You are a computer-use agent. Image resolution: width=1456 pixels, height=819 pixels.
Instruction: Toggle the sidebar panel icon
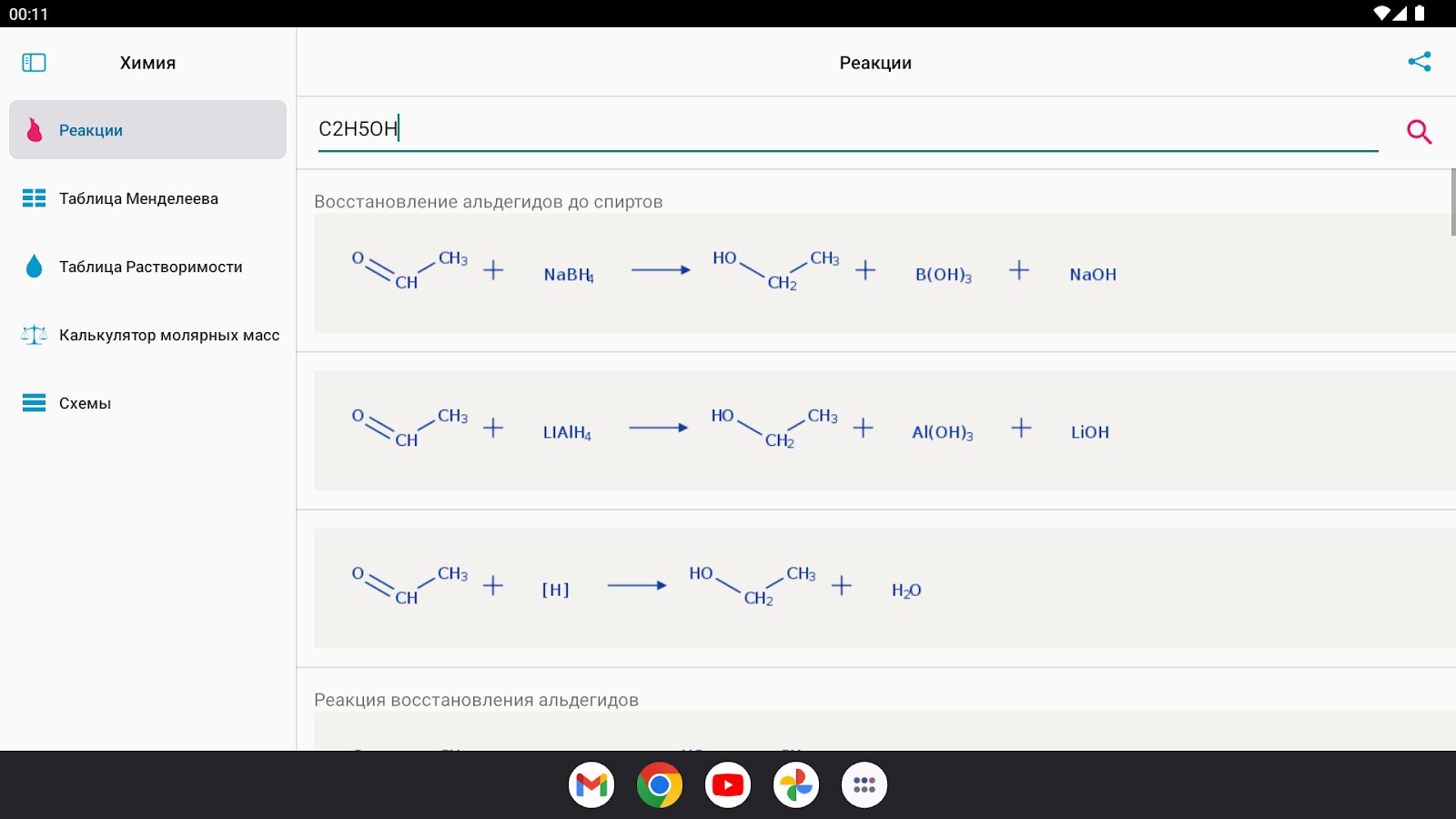(x=34, y=63)
